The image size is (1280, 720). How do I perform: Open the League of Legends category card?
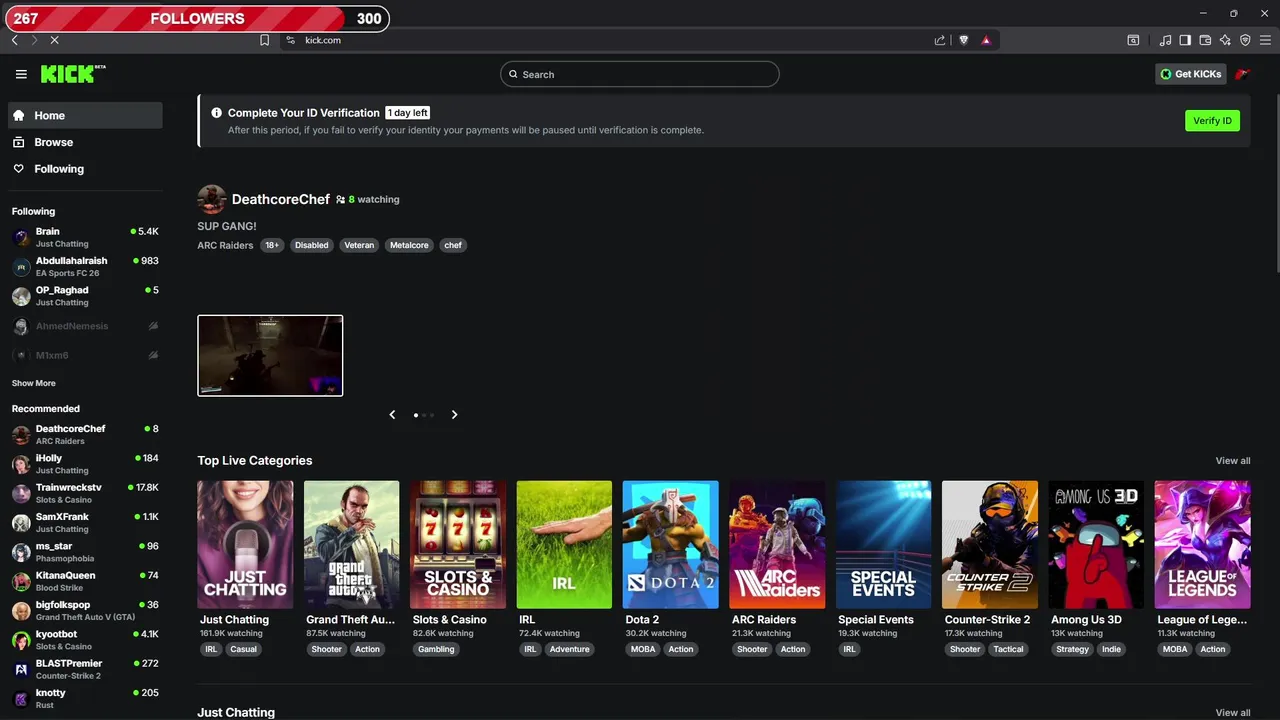click(x=1202, y=545)
